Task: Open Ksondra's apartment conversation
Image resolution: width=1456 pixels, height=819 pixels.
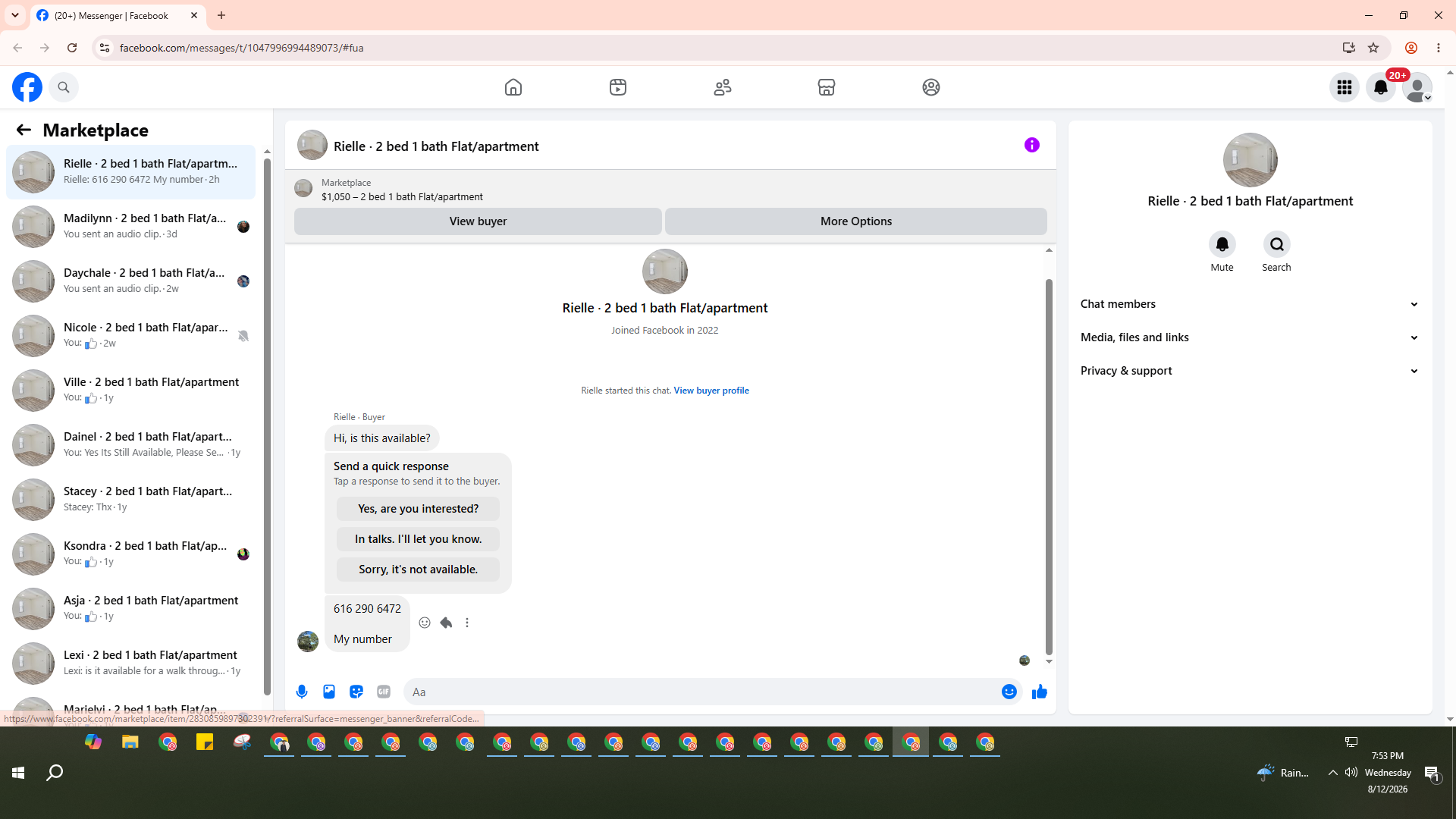Action: click(x=131, y=554)
